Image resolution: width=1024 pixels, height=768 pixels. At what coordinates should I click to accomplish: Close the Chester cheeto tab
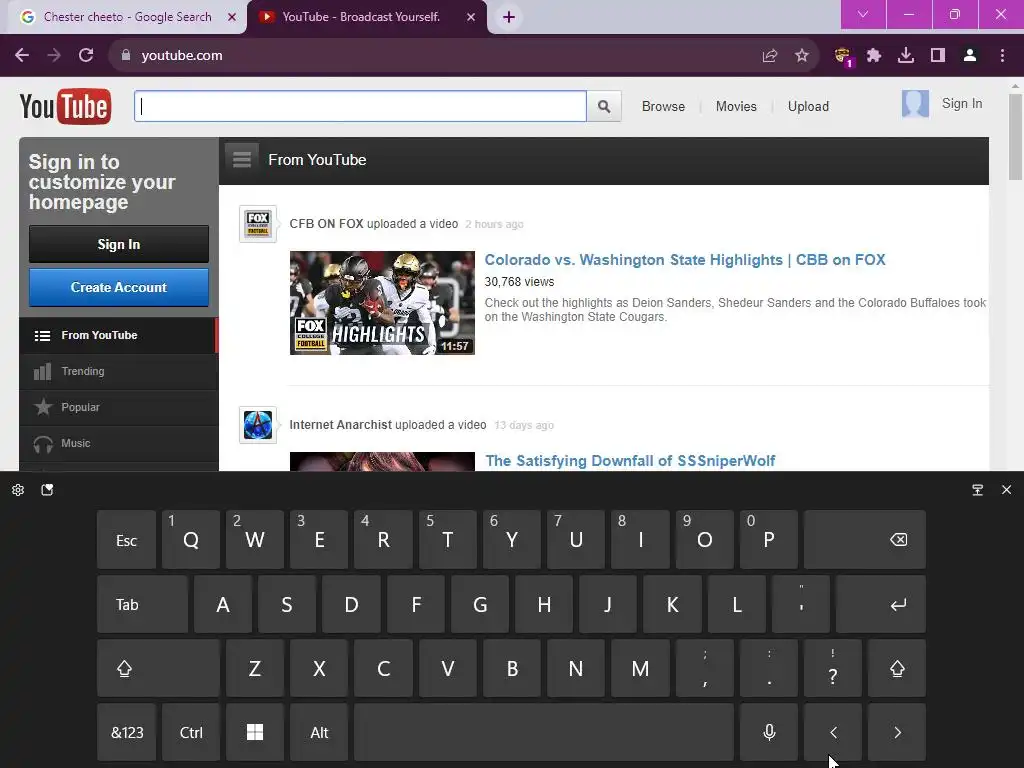[x=231, y=17]
